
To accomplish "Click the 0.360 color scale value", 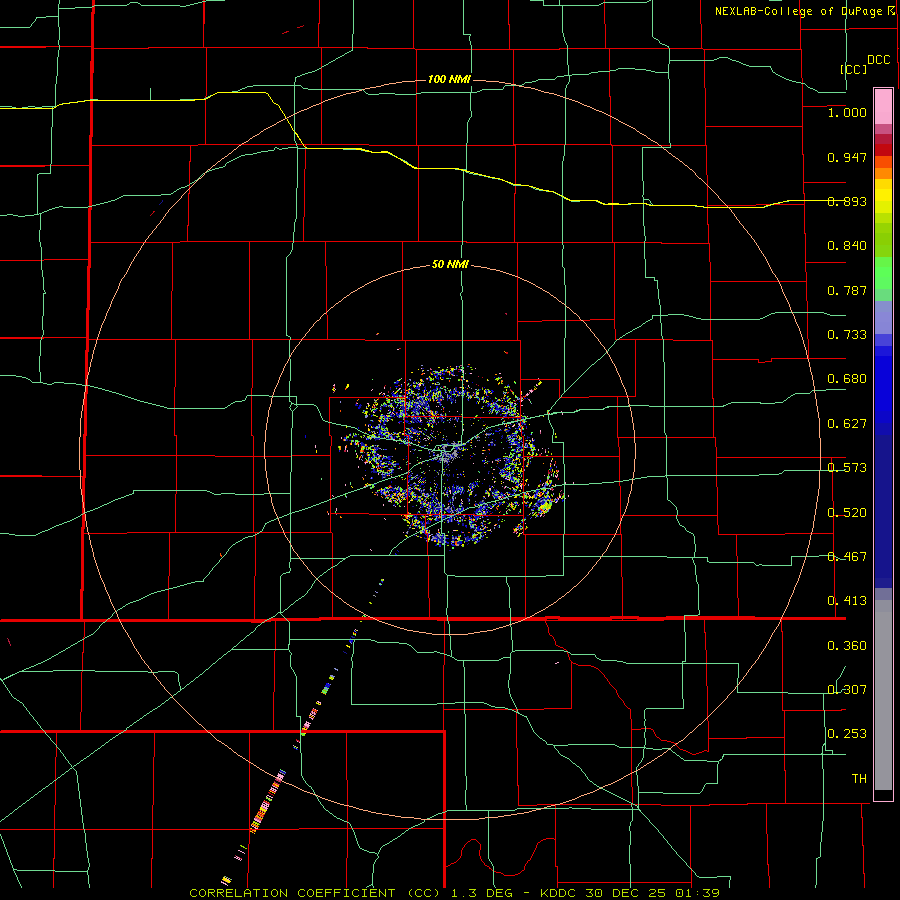I will (847, 646).
